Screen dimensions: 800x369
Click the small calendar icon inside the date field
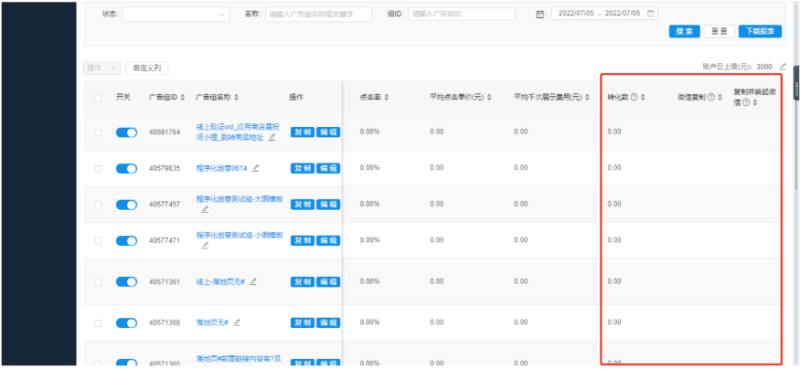tap(650, 14)
